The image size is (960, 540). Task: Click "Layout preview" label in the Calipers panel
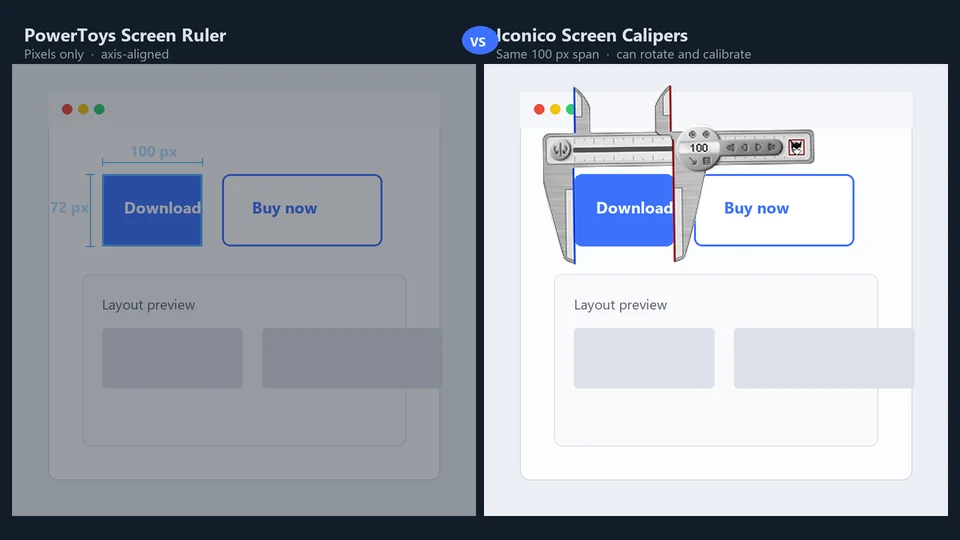tap(620, 305)
